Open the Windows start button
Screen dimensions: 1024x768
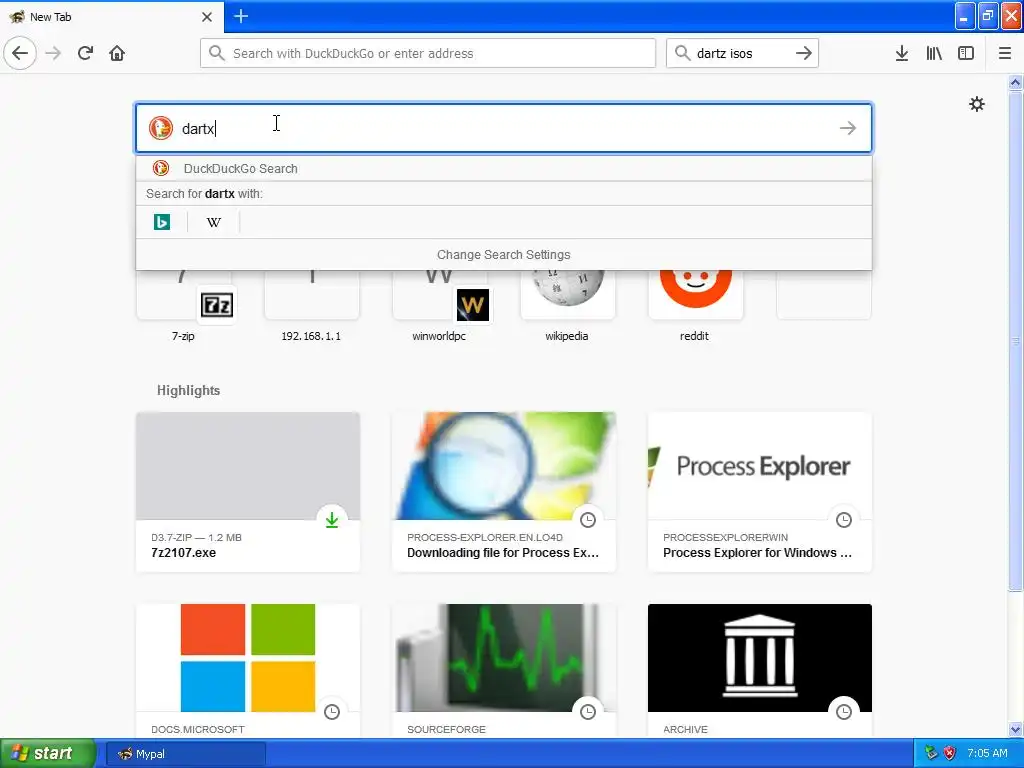coord(47,754)
